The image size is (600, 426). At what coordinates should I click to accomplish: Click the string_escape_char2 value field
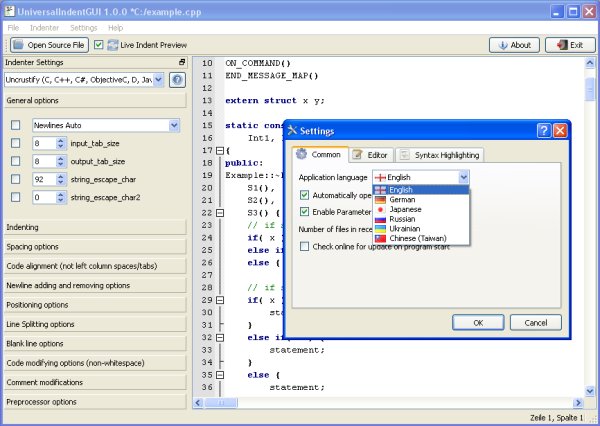[44, 197]
